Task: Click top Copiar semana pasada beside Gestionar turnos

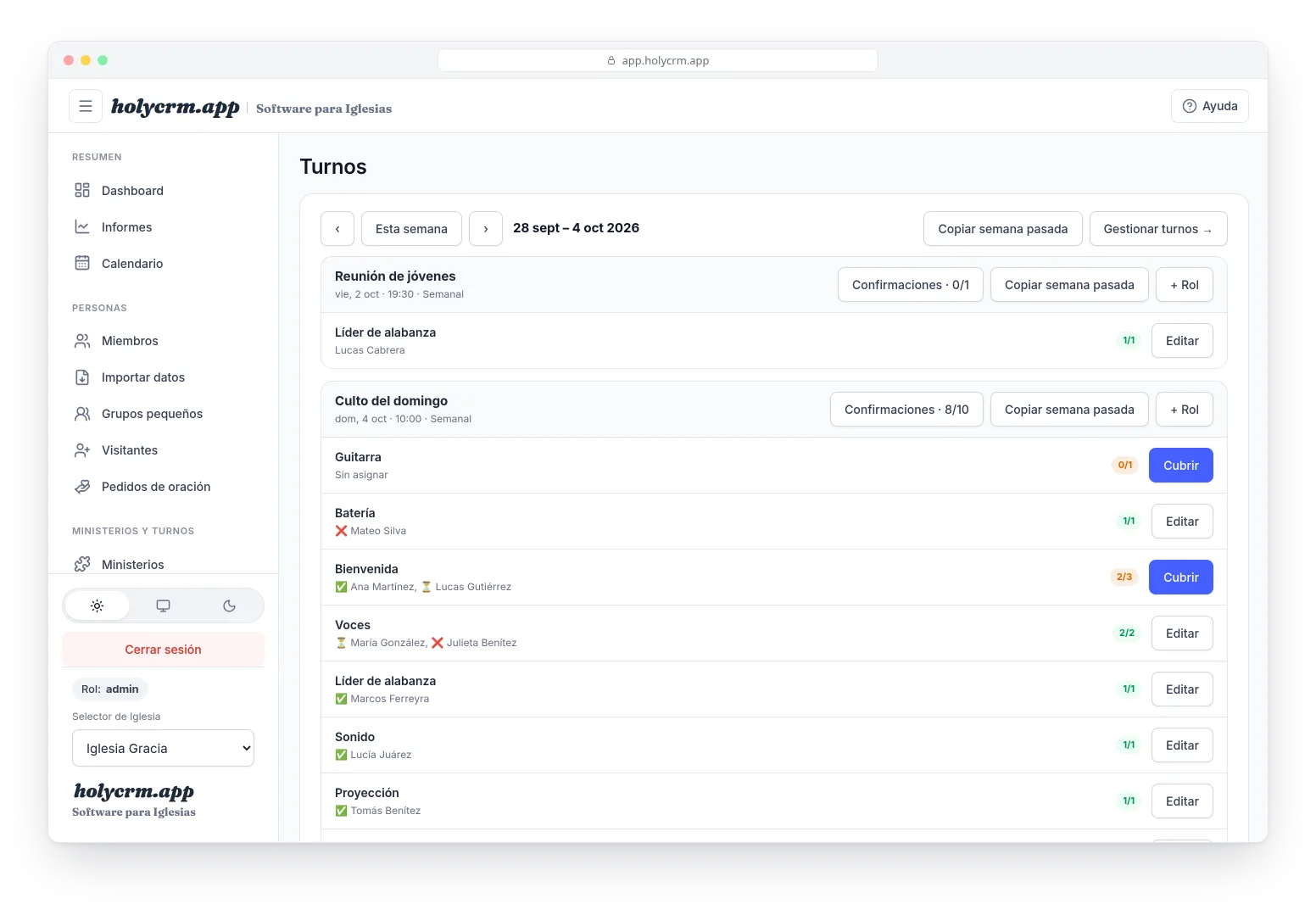Action: pyautogui.click(x=1003, y=228)
